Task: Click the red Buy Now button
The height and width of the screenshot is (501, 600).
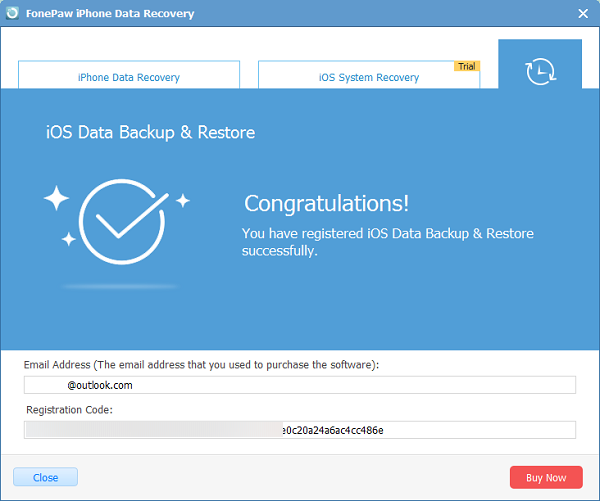Action: point(546,477)
